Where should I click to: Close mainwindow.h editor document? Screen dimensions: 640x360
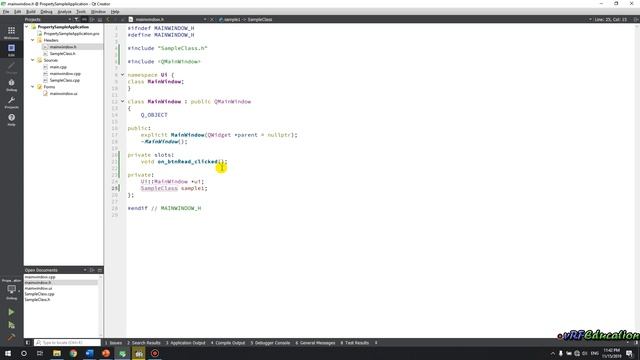tap(212, 19)
